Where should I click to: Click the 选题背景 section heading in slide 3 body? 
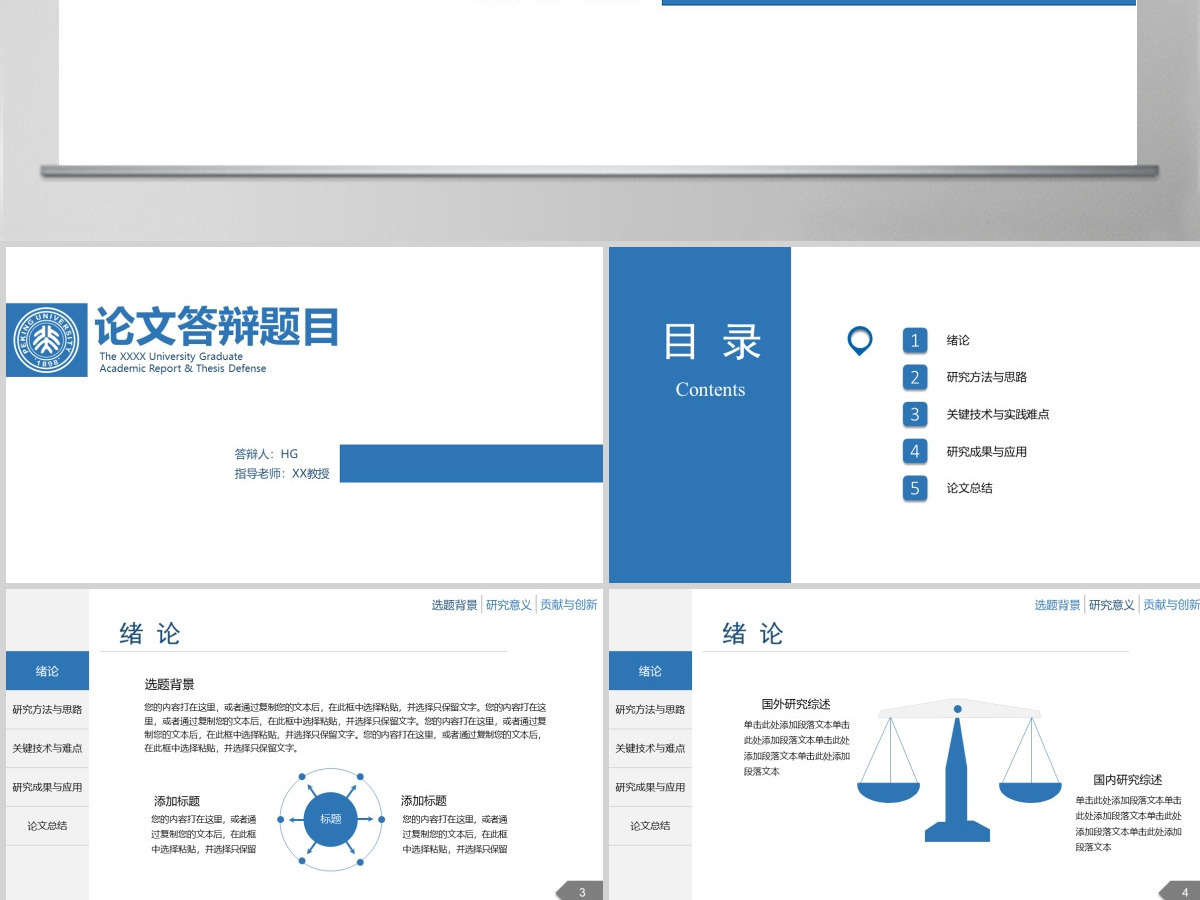[x=169, y=685]
